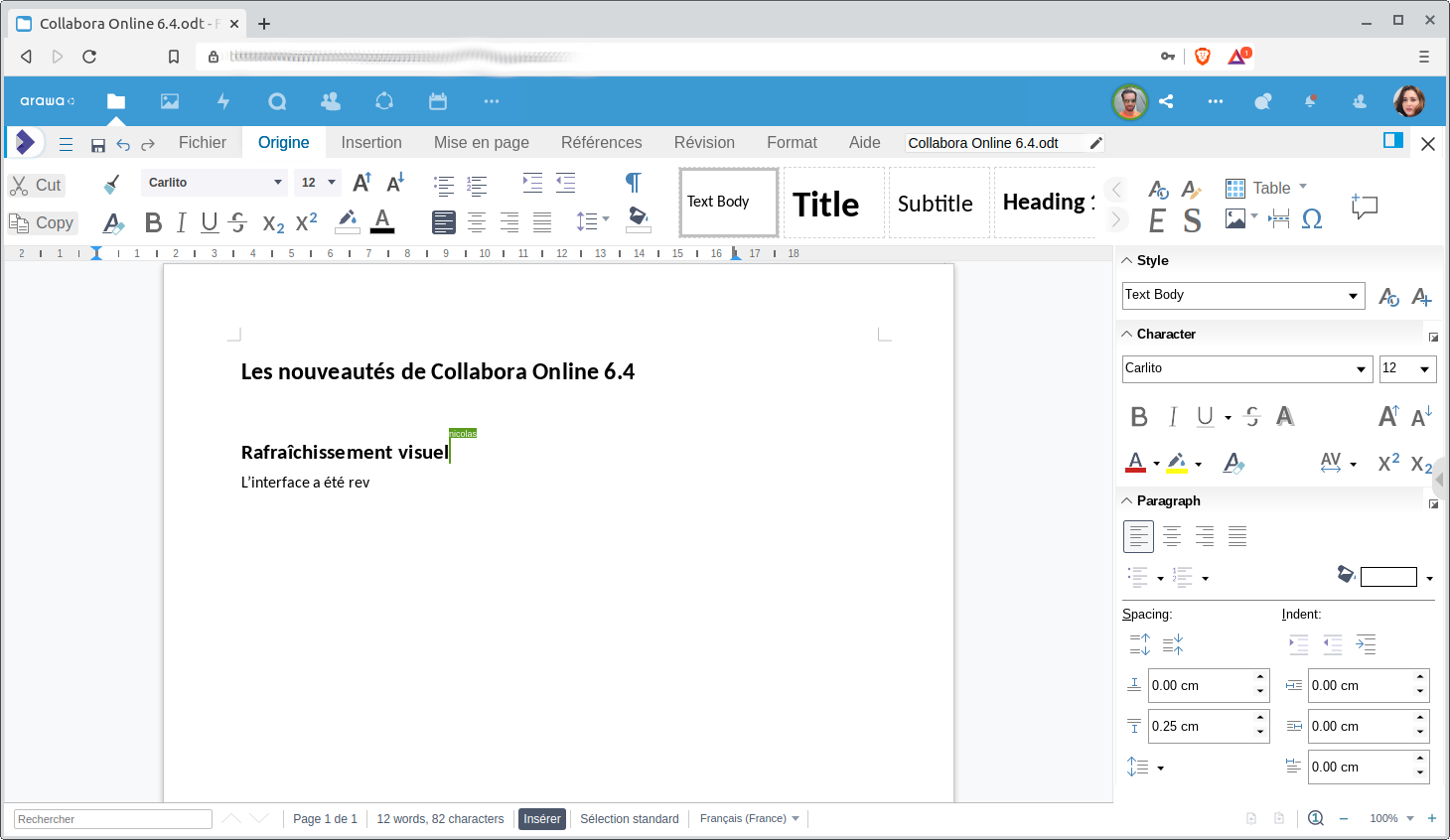Open the ribbon font name dropdown
Viewport: 1450px width, 840px height.
click(x=278, y=183)
